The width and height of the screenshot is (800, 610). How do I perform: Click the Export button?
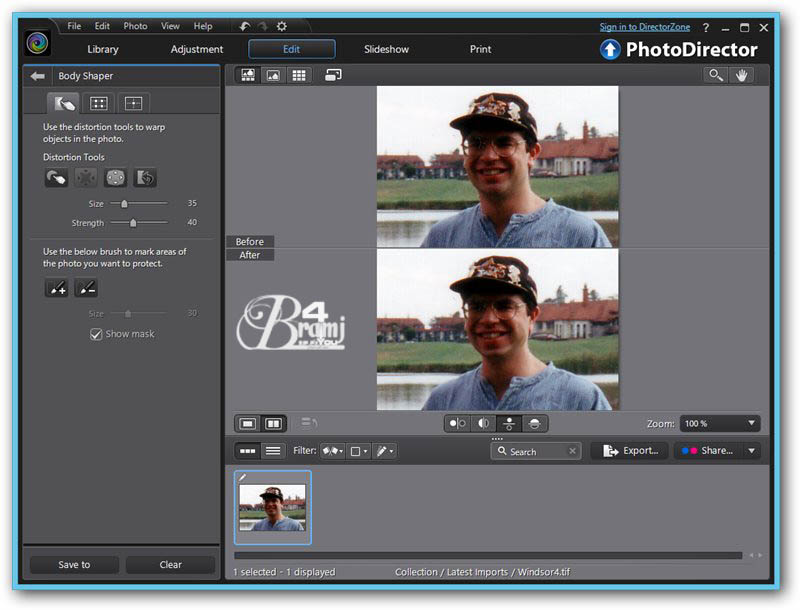(630, 451)
